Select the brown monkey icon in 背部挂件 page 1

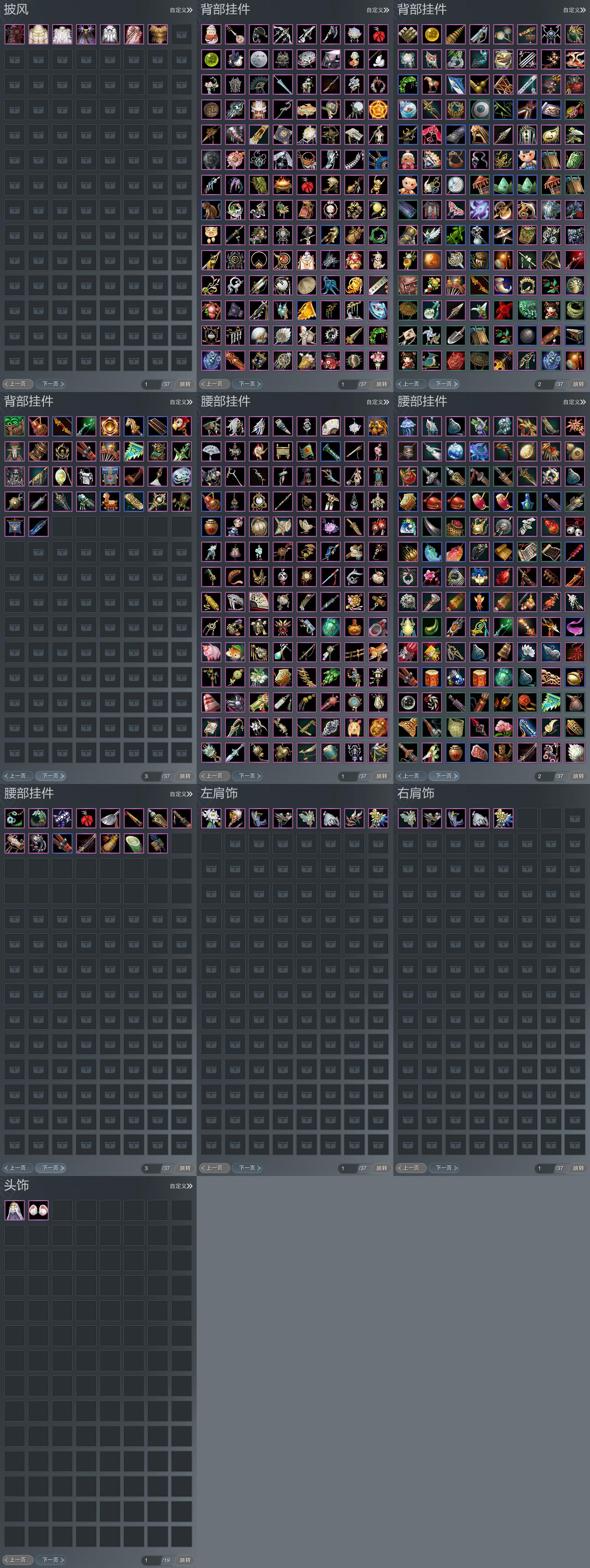[x=211, y=210]
